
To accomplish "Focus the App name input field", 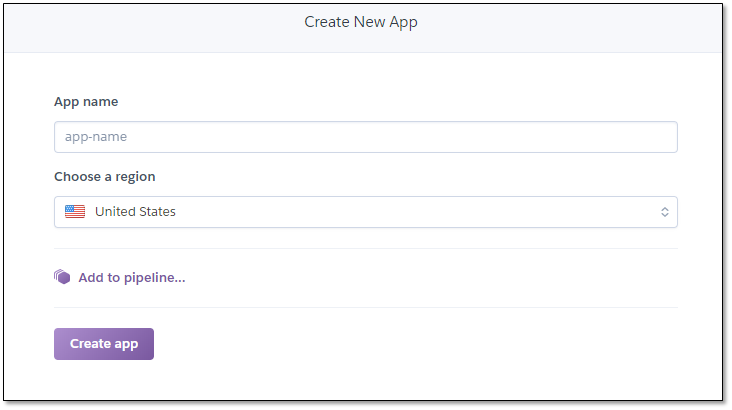I will coord(366,137).
